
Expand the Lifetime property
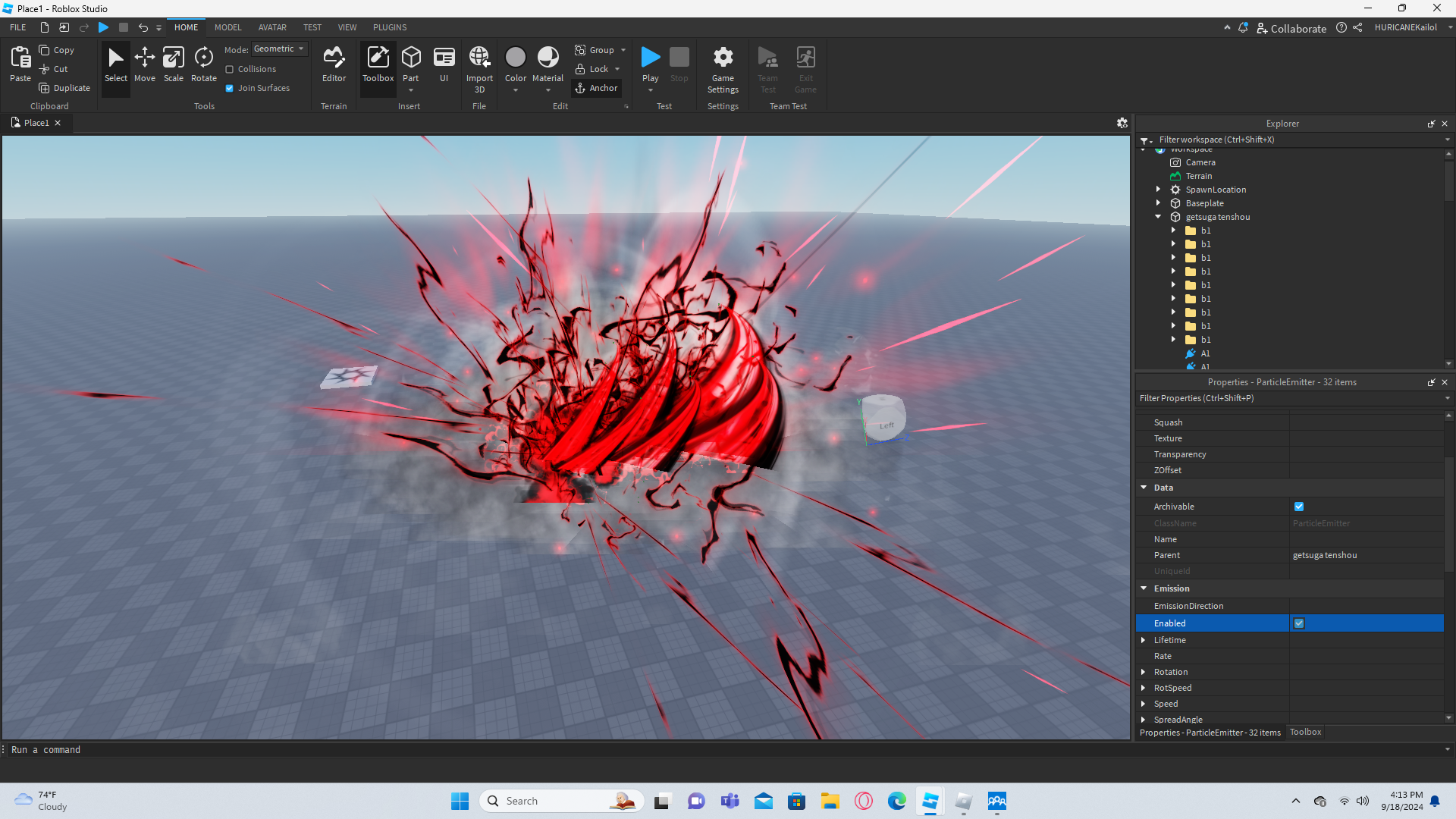click(1144, 640)
